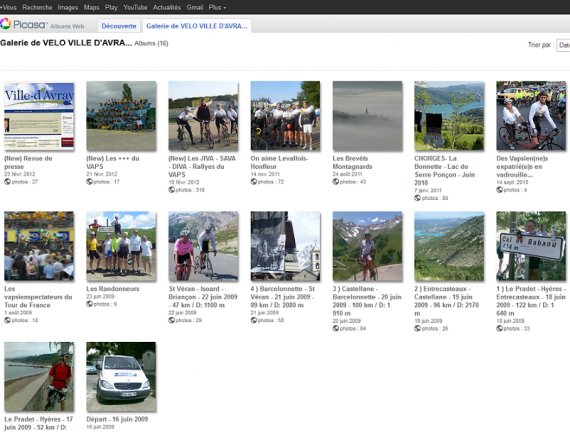Click globe icon under On aime Levallois-Honfleur
The width and height of the screenshot is (570, 432).
point(254,181)
